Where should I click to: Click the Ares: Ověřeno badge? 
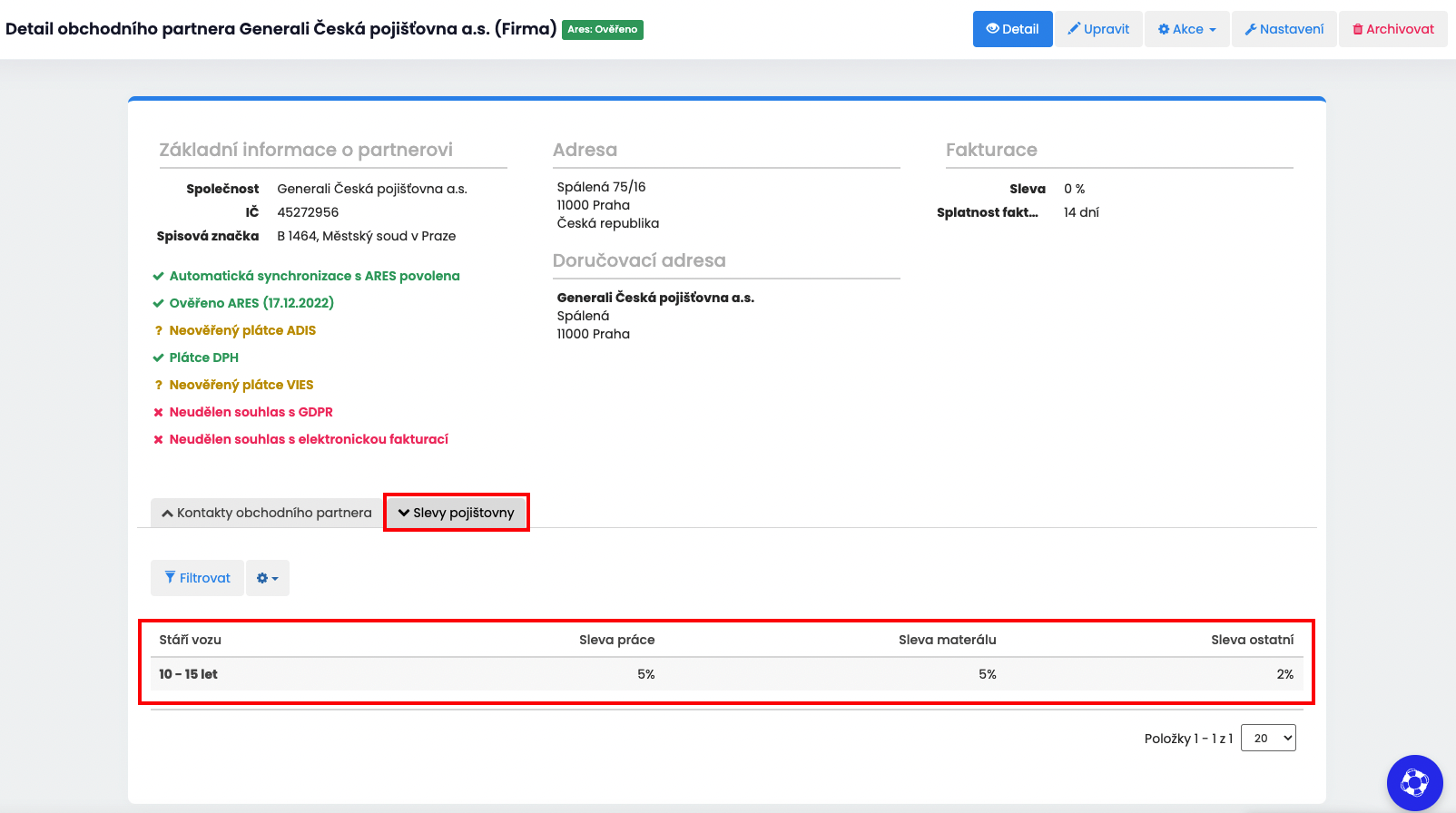coord(603,29)
